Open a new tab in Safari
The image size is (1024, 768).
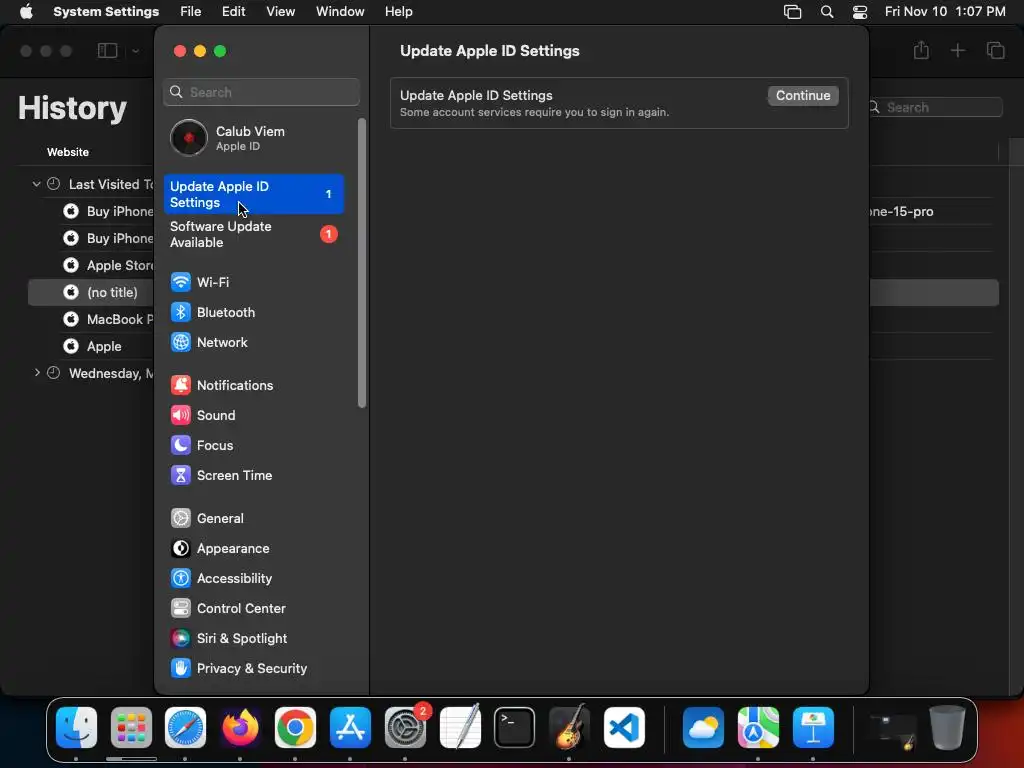coord(957,50)
